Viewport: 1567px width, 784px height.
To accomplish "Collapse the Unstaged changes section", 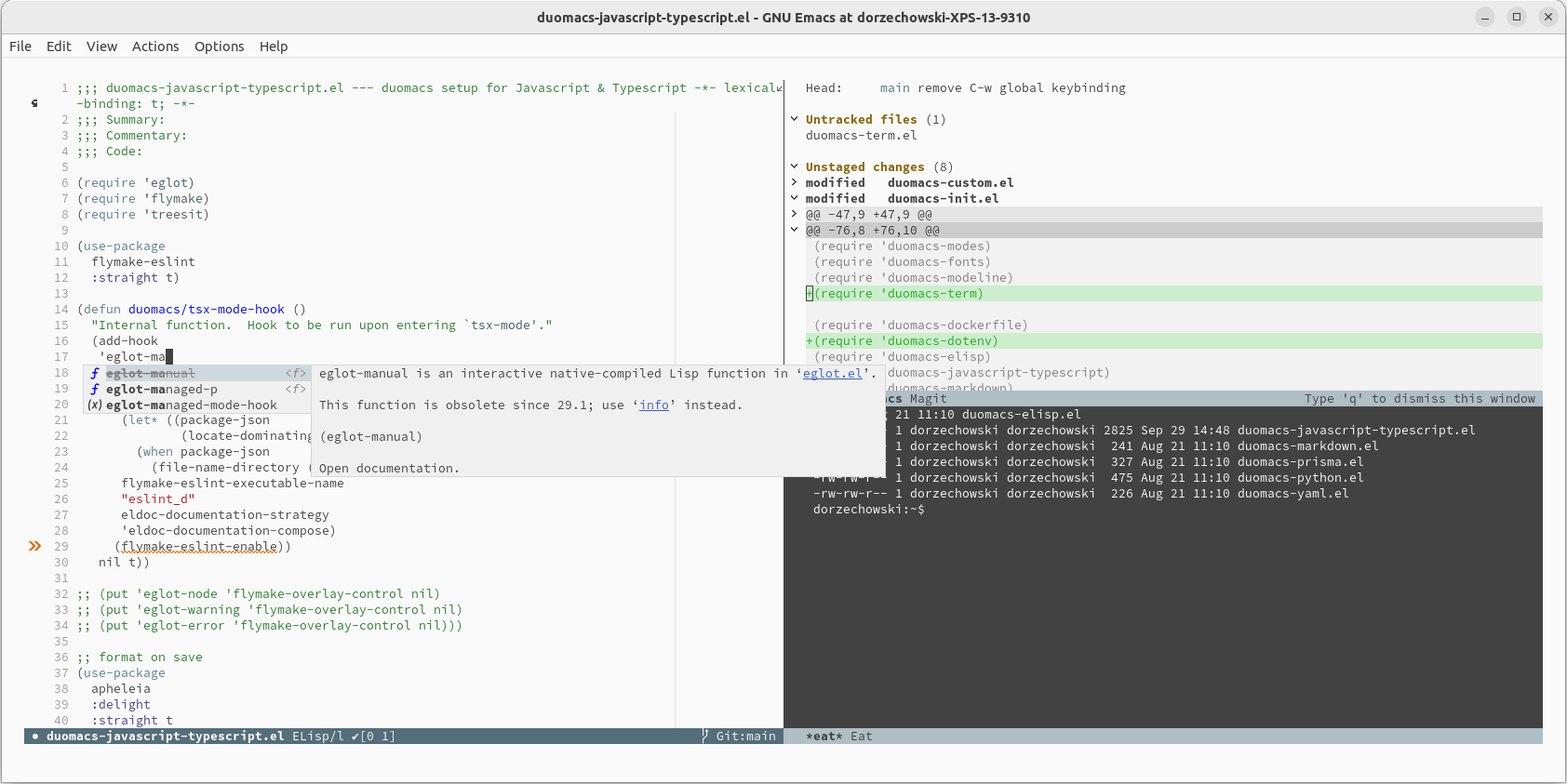I will click(x=795, y=166).
